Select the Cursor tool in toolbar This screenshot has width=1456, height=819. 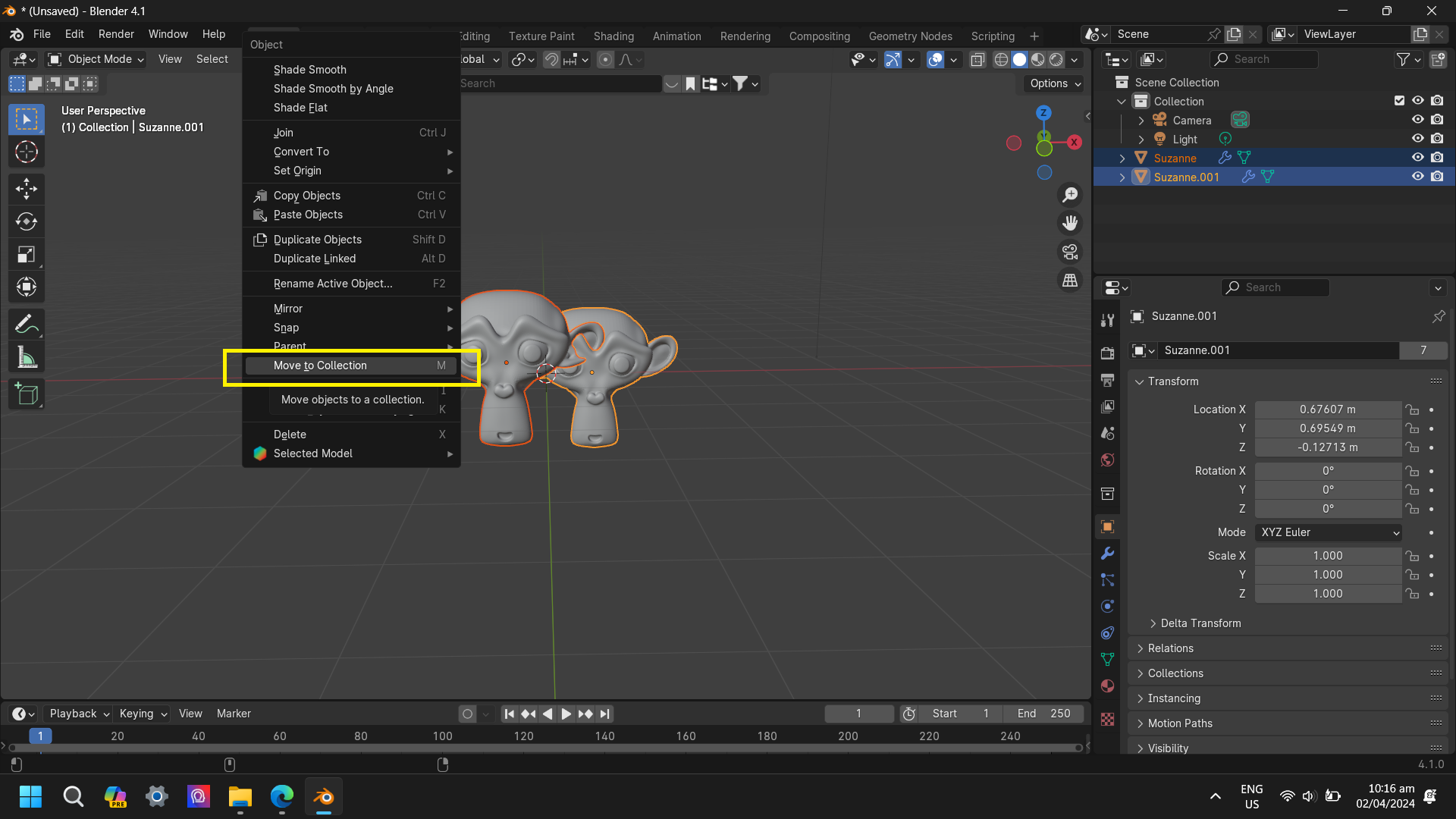pyautogui.click(x=27, y=152)
